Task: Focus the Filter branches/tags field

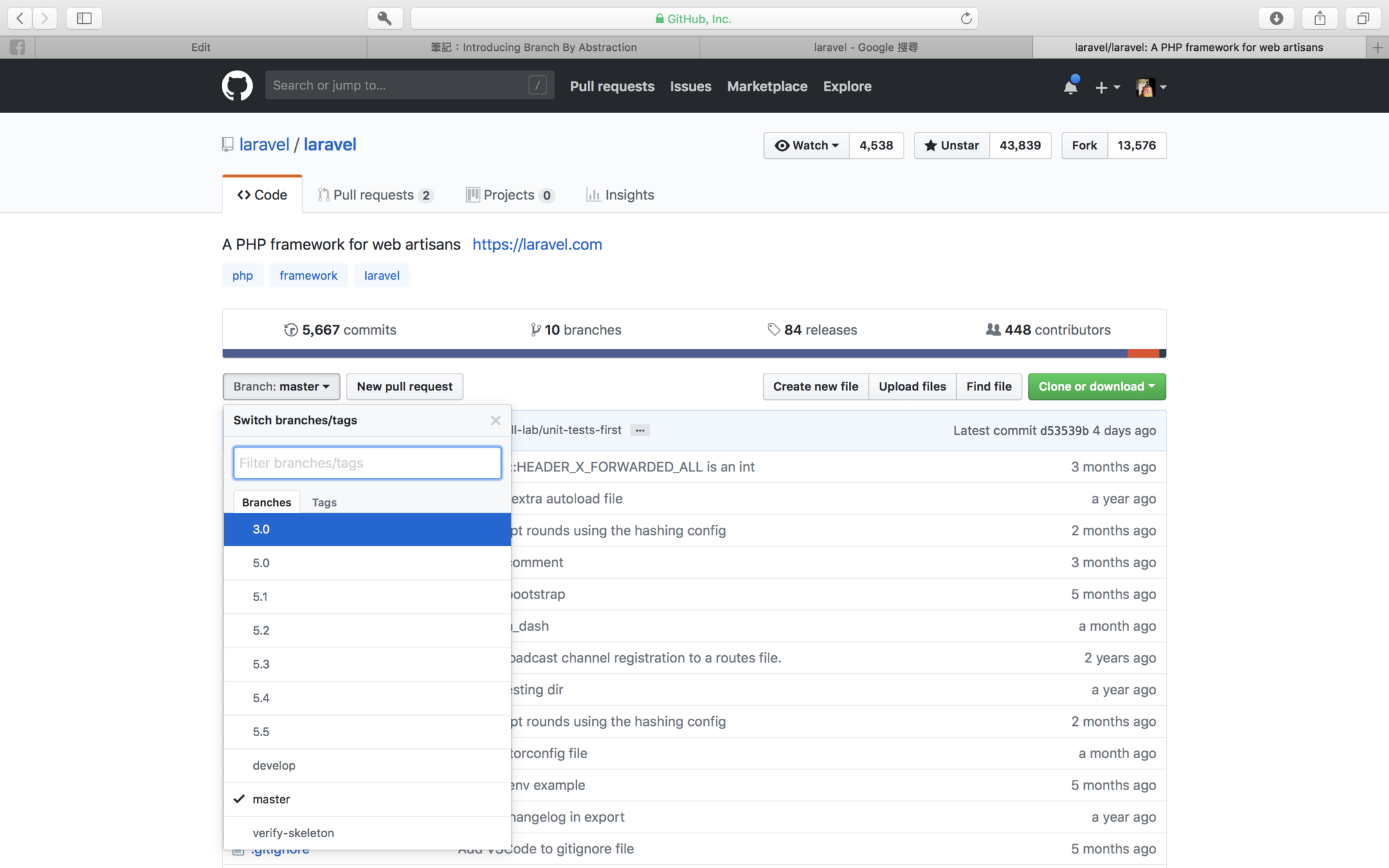Action: click(367, 463)
